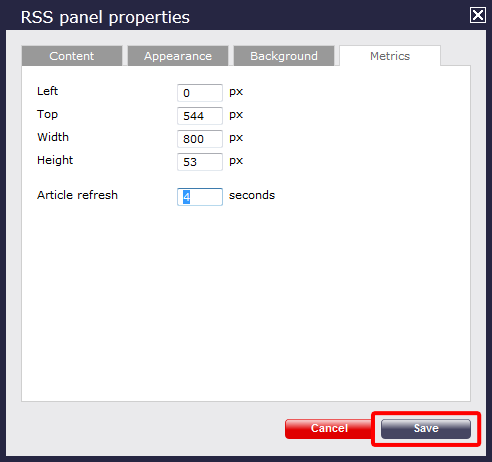Click the Top label text
Screen dimensions: 492x462
47,114
